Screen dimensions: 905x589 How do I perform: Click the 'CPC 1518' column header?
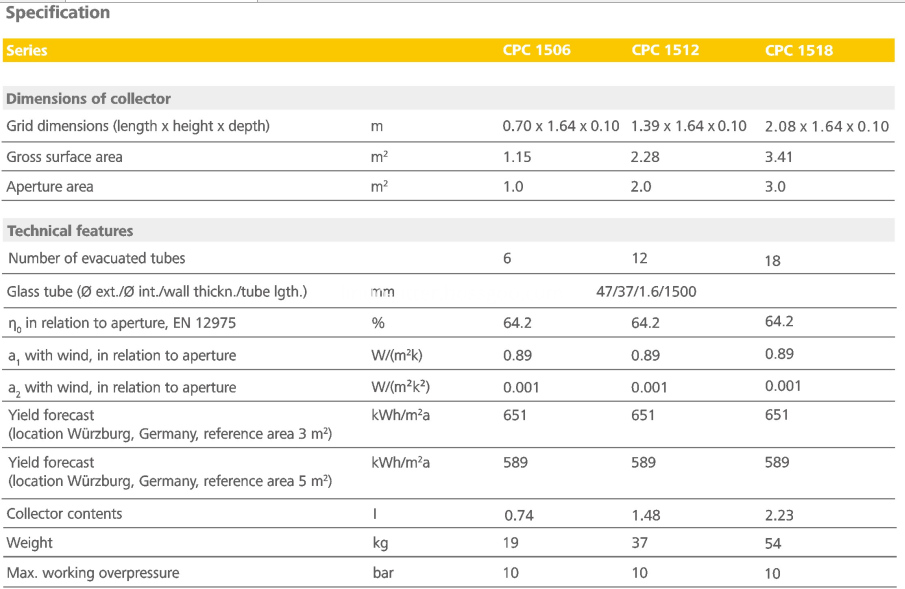[799, 50]
